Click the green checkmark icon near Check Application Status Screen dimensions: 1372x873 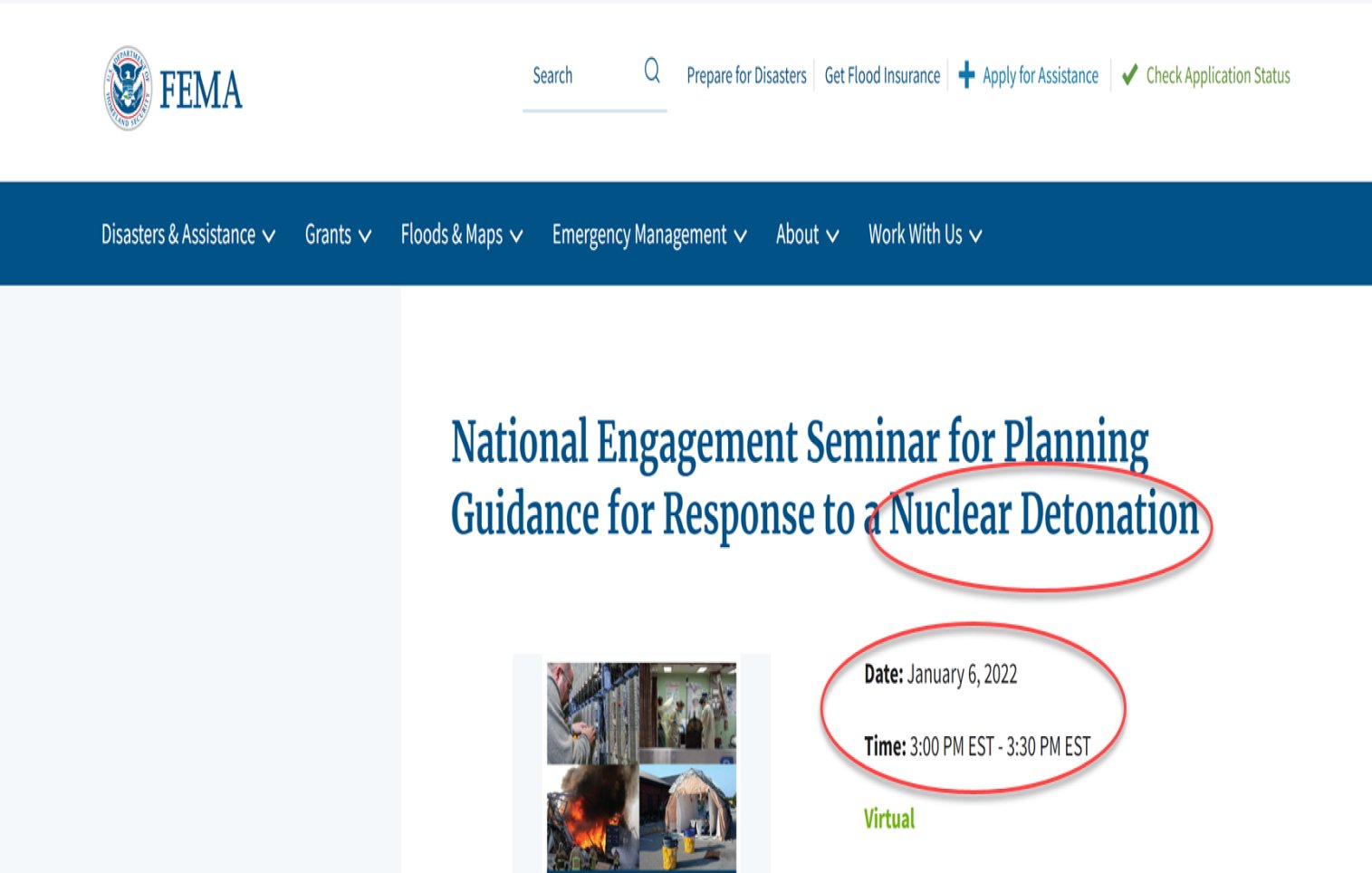click(x=1128, y=75)
